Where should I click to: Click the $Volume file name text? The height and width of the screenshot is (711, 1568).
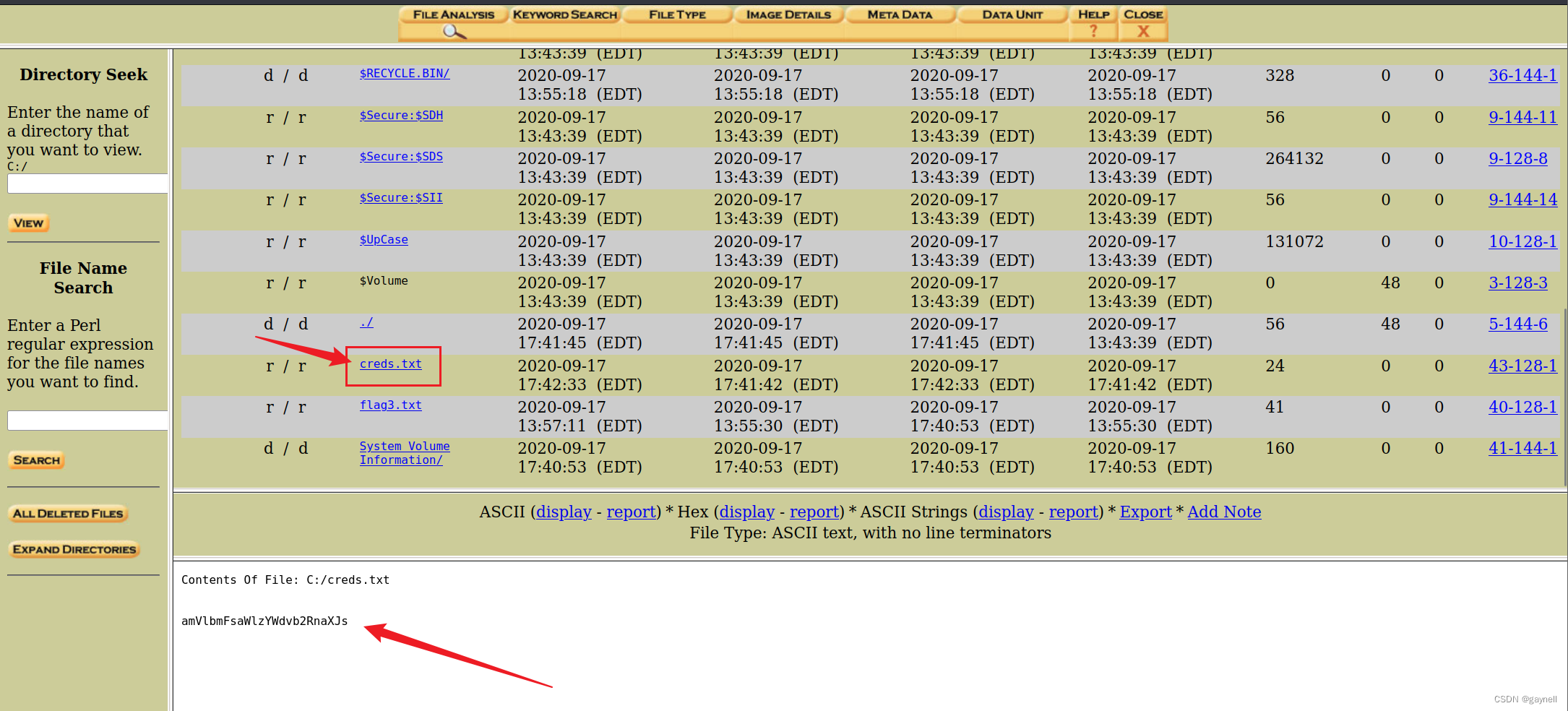click(x=384, y=281)
